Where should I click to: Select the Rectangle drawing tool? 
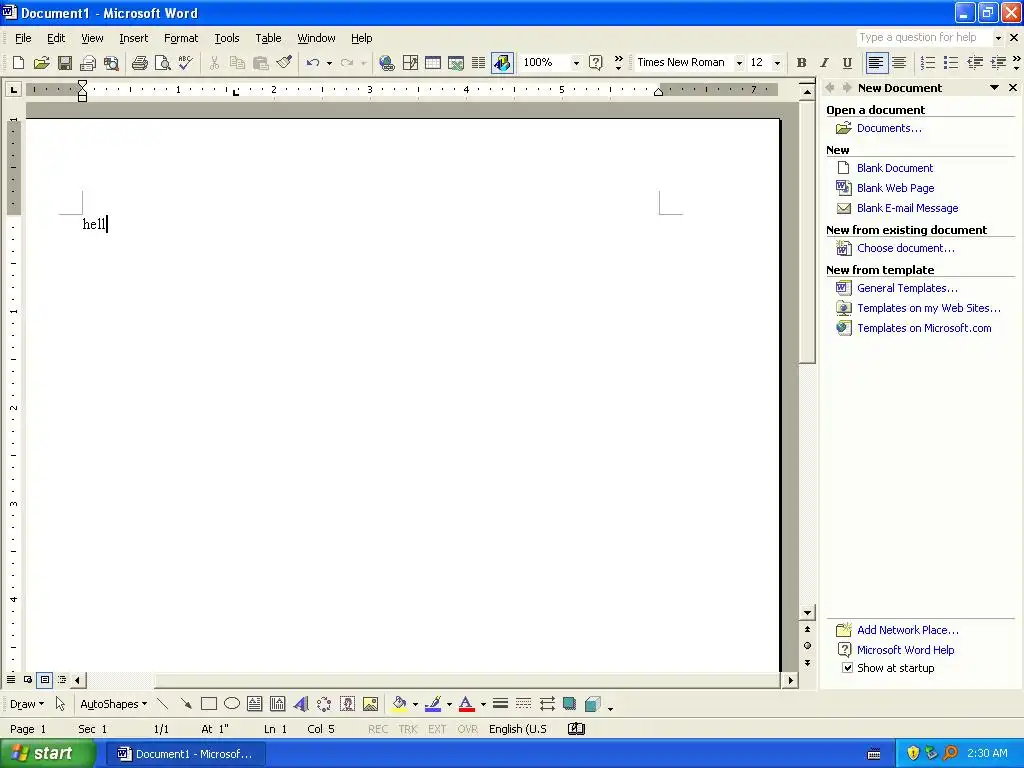(x=209, y=704)
